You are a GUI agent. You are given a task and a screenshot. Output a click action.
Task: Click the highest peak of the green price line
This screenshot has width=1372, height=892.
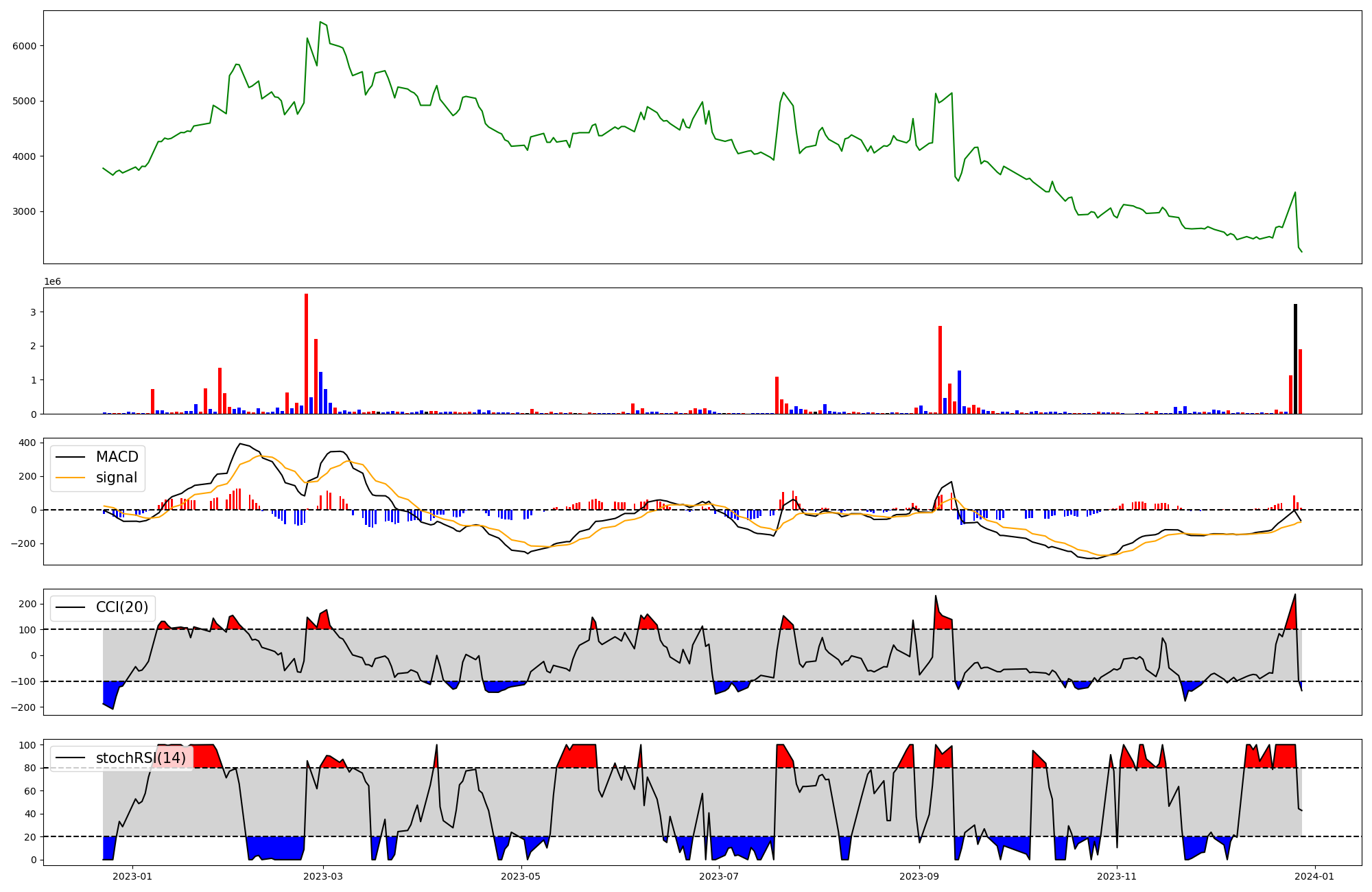pyautogui.click(x=320, y=23)
